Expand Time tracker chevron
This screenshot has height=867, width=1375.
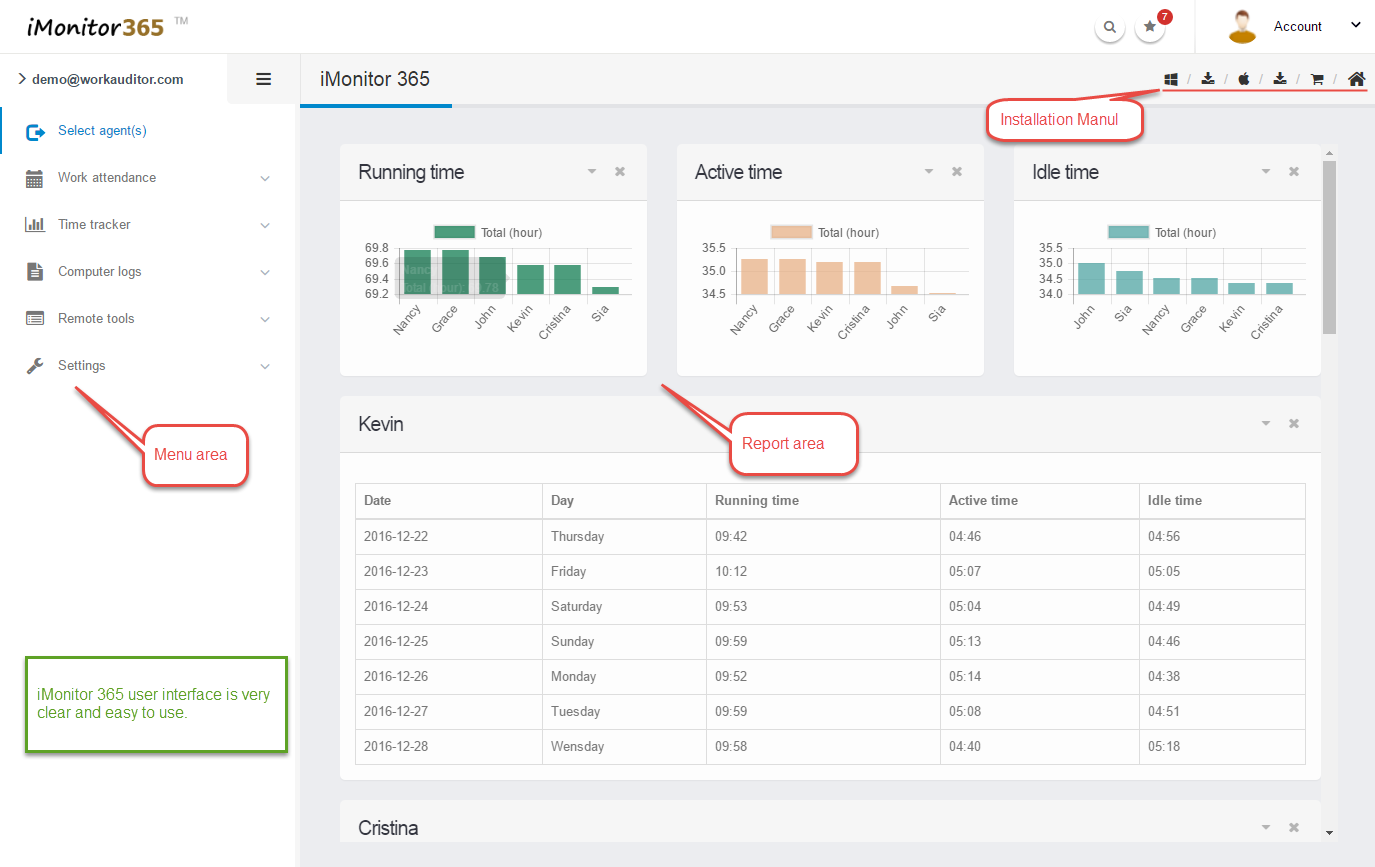[265, 226]
